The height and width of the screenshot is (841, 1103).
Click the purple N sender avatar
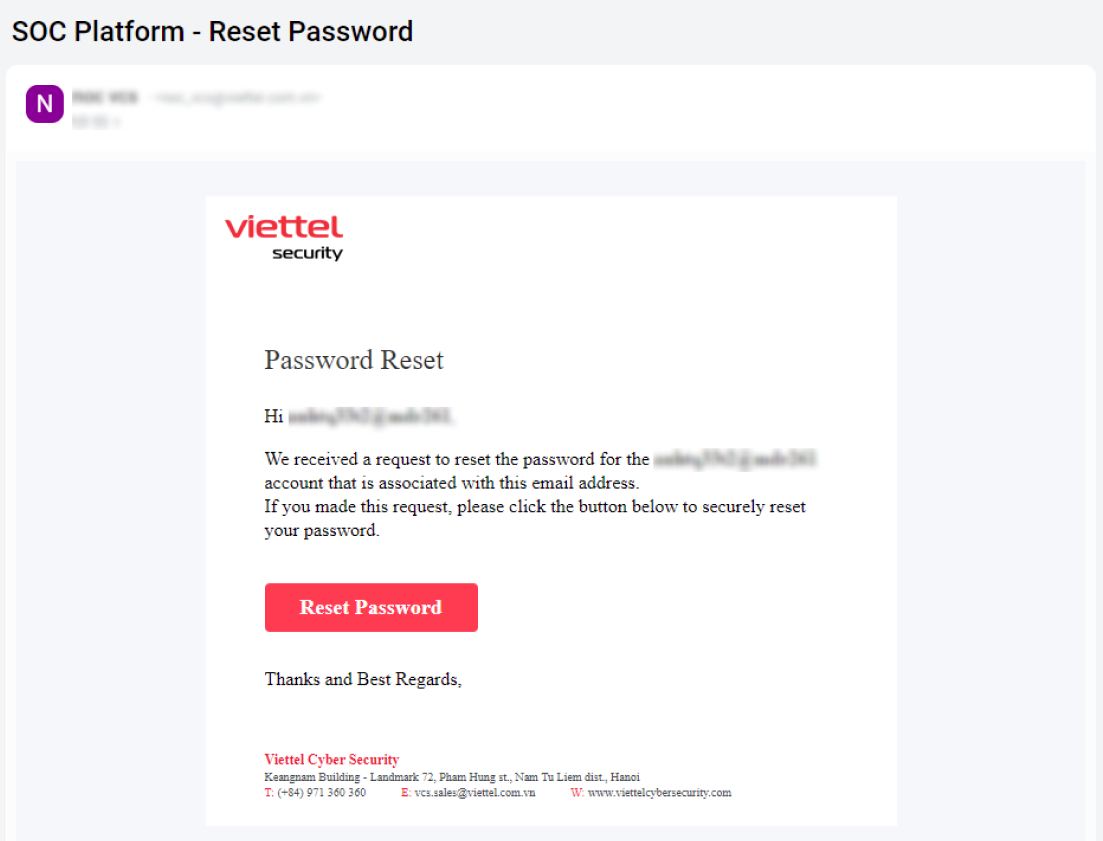pyautogui.click(x=44, y=104)
